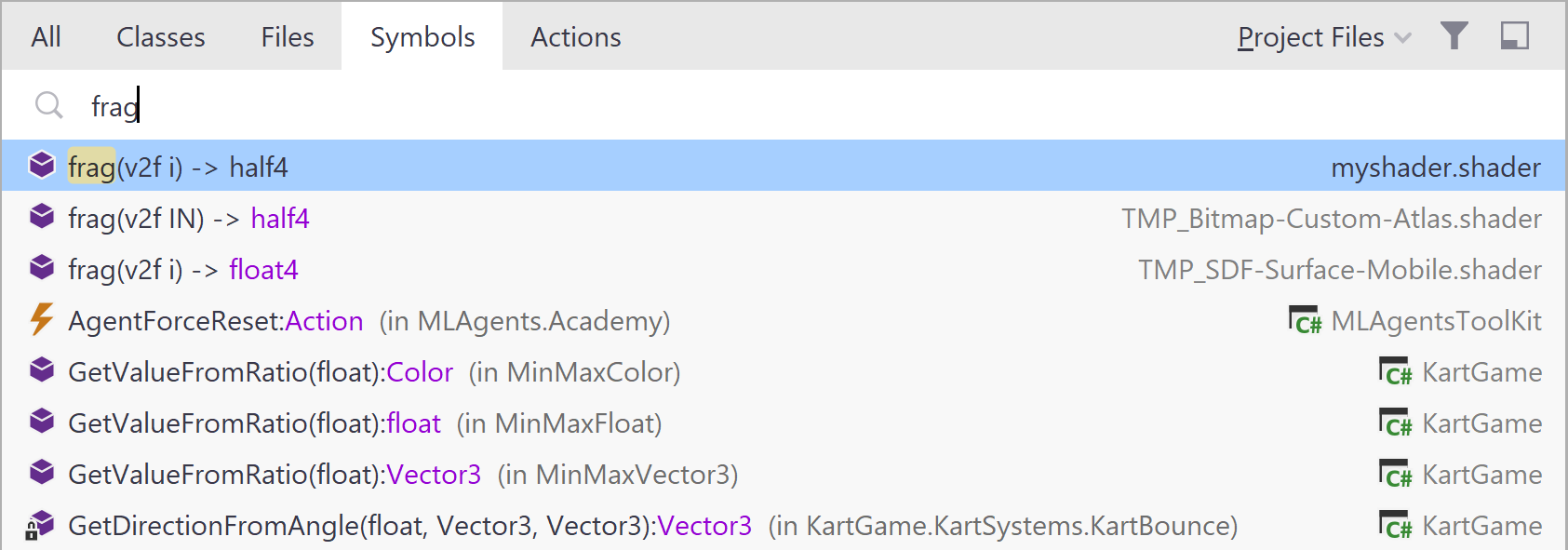Click the locked symbol icon on GetDirectionFromAngle row
1568x550 pixels.
click(42, 525)
